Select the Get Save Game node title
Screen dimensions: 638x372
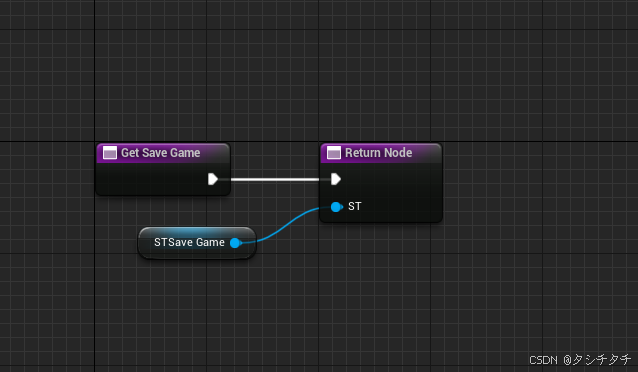point(160,153)
